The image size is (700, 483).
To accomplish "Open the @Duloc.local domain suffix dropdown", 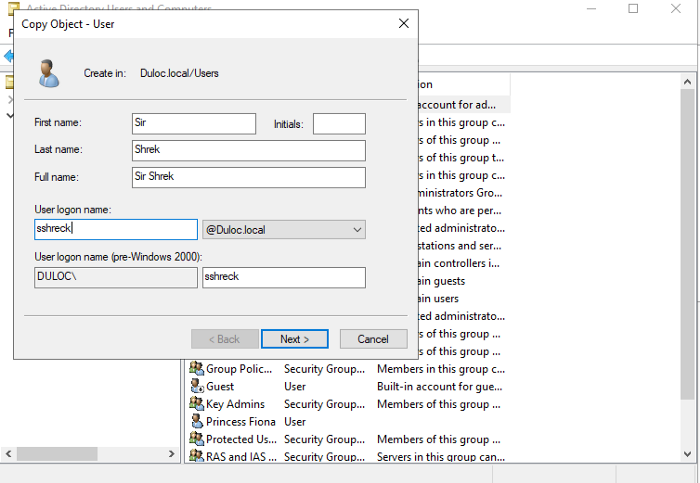I will 284,229.
